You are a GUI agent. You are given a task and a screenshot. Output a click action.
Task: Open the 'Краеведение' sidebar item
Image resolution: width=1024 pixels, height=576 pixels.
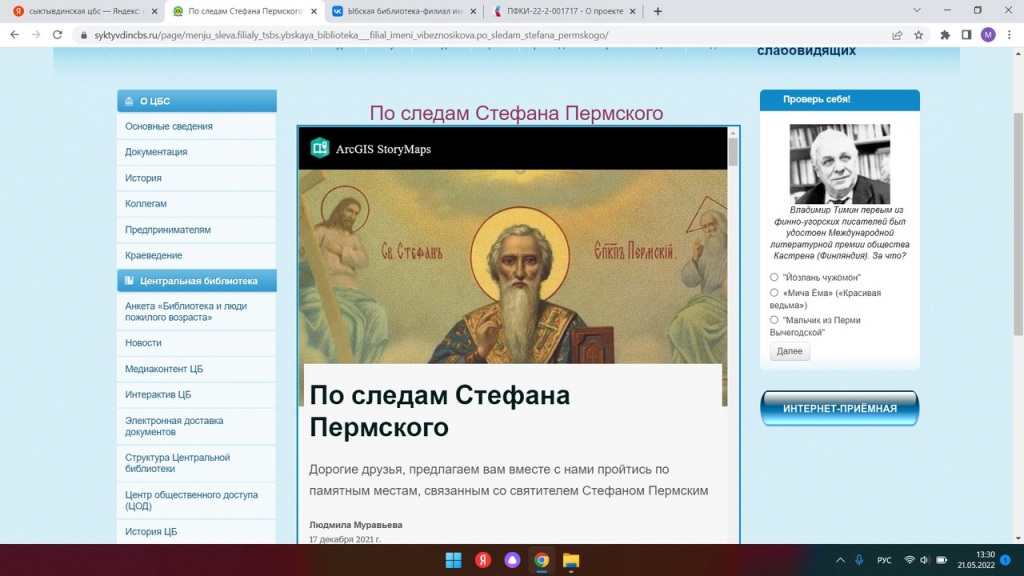click(197, 255)
